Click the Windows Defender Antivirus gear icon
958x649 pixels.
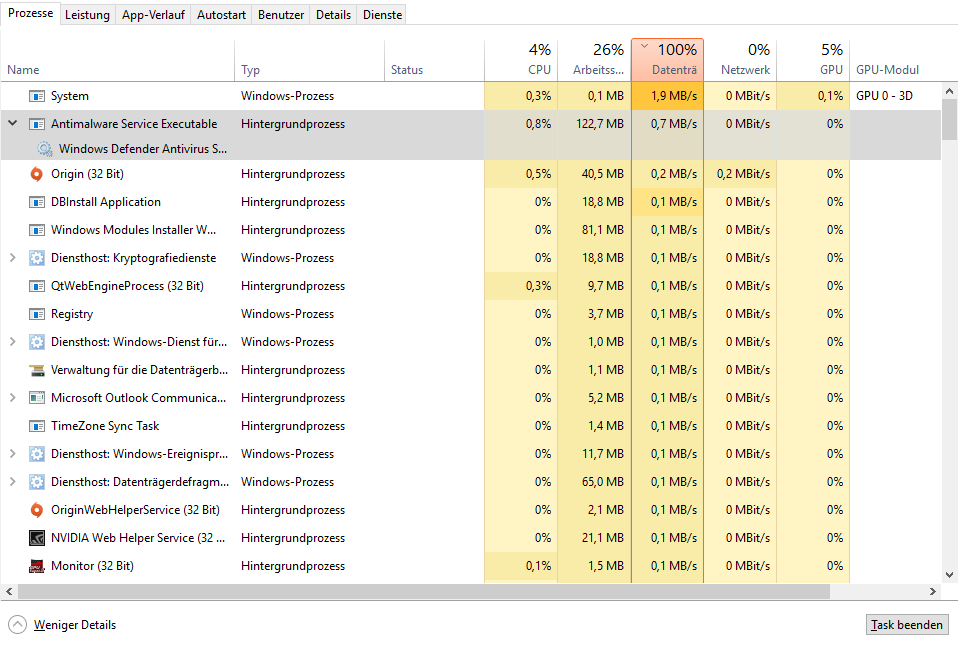[x=45, y=148]
